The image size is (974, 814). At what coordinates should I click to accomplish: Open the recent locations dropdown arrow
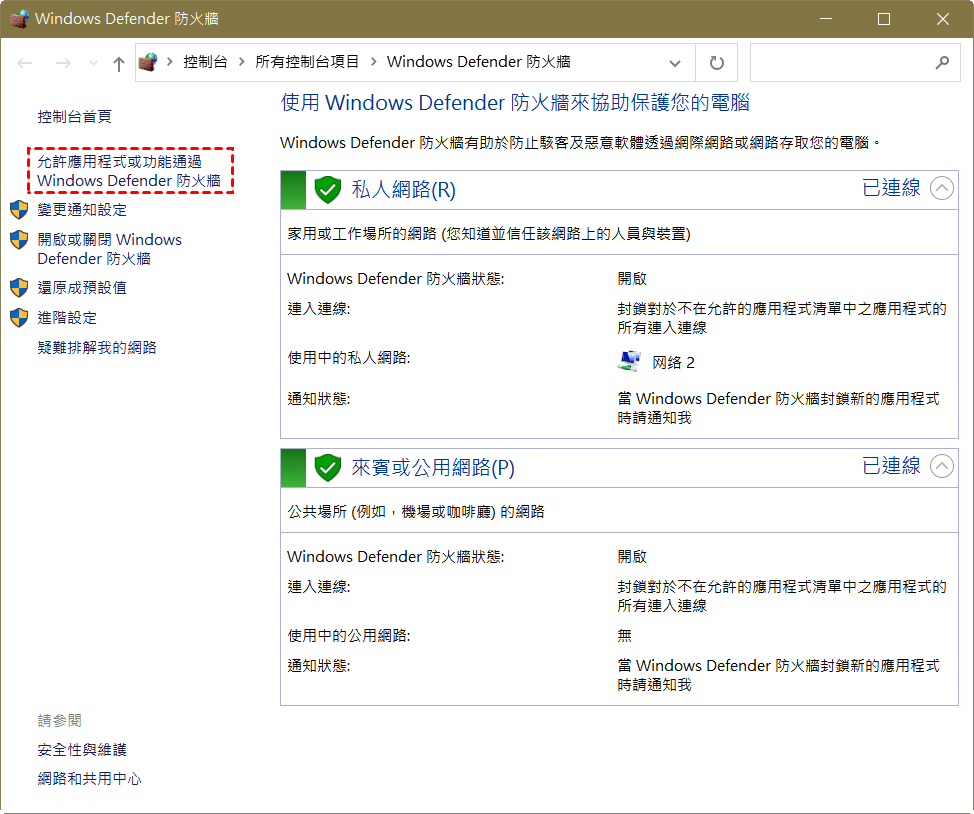coord(93,63)
